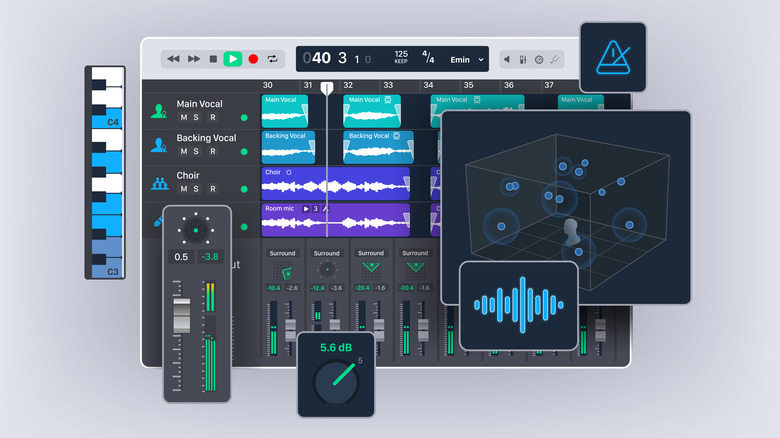
Task: Click the 125 tempo display
Action: pyautogui.click(x=401, y=58)
